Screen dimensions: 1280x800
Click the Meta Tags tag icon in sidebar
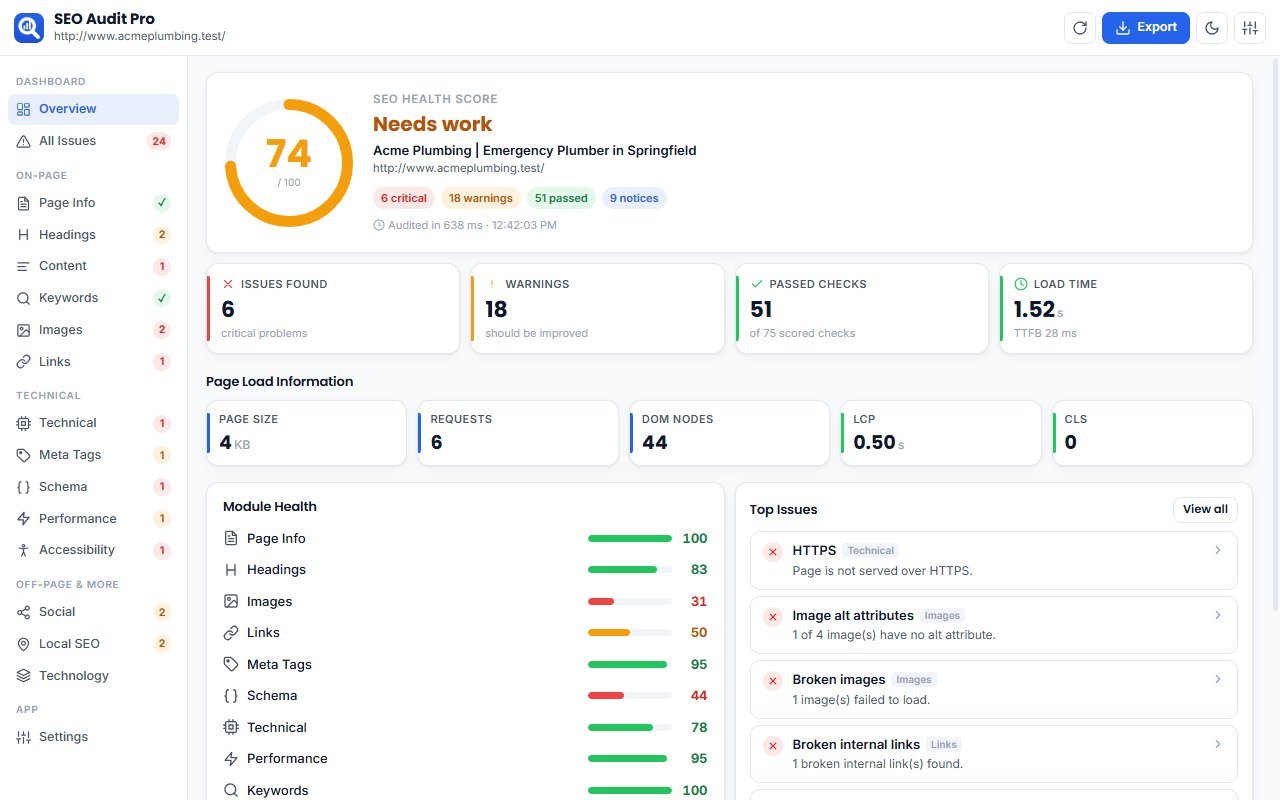[x=24, y=455]
